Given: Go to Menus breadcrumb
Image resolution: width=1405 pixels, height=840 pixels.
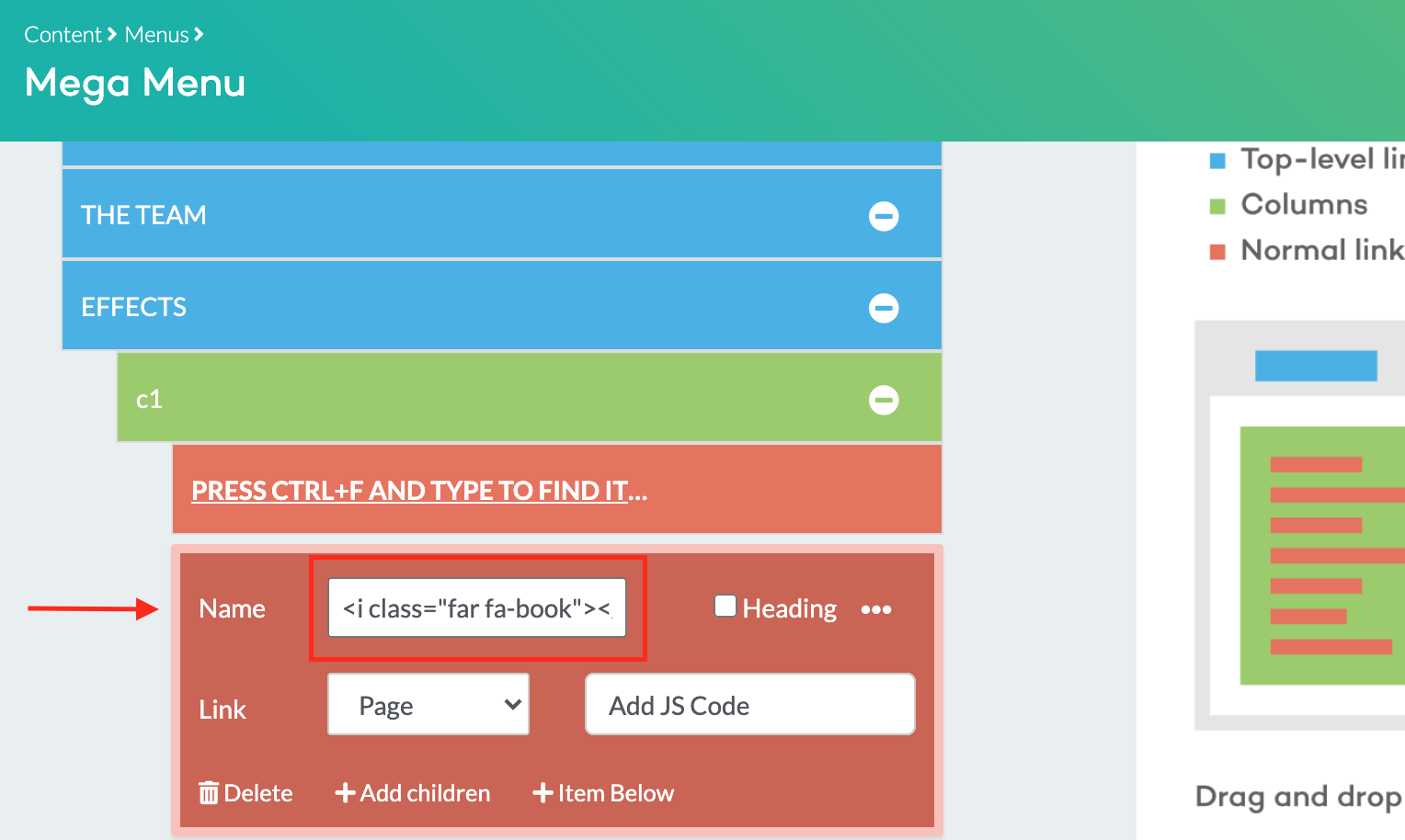Looking at the screenshot, I should click(157, 35).
